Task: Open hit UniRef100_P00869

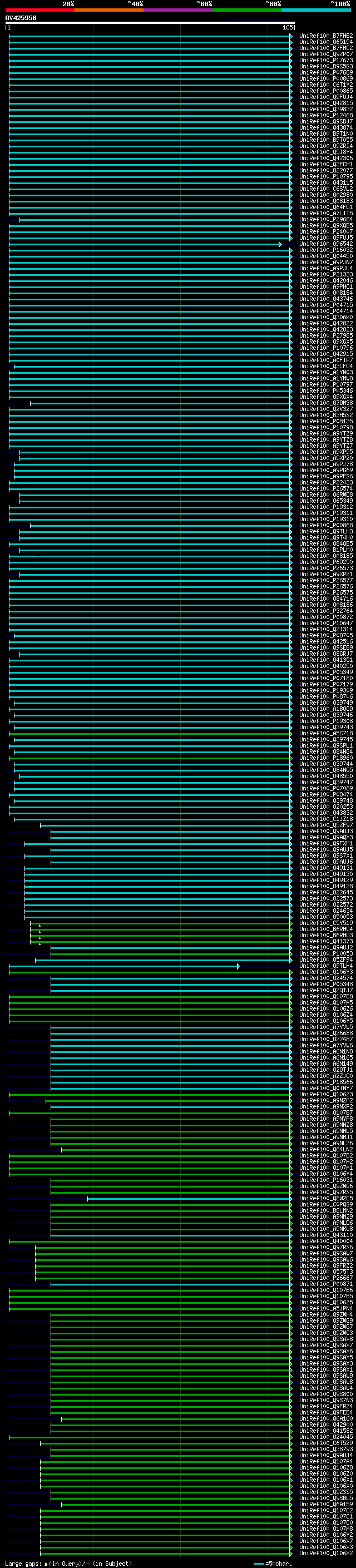Action: coord(325,78)
